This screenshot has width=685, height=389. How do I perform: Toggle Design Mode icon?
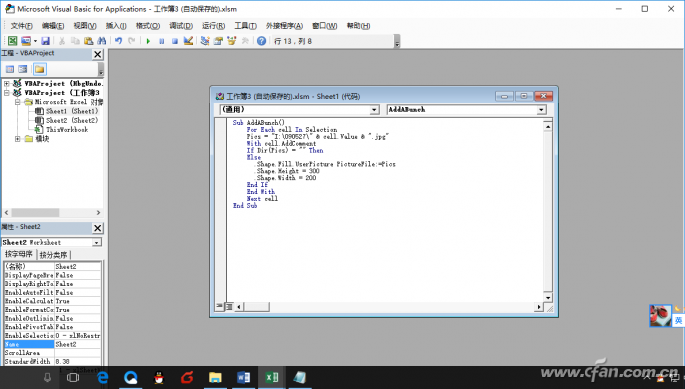coord(188,41)
